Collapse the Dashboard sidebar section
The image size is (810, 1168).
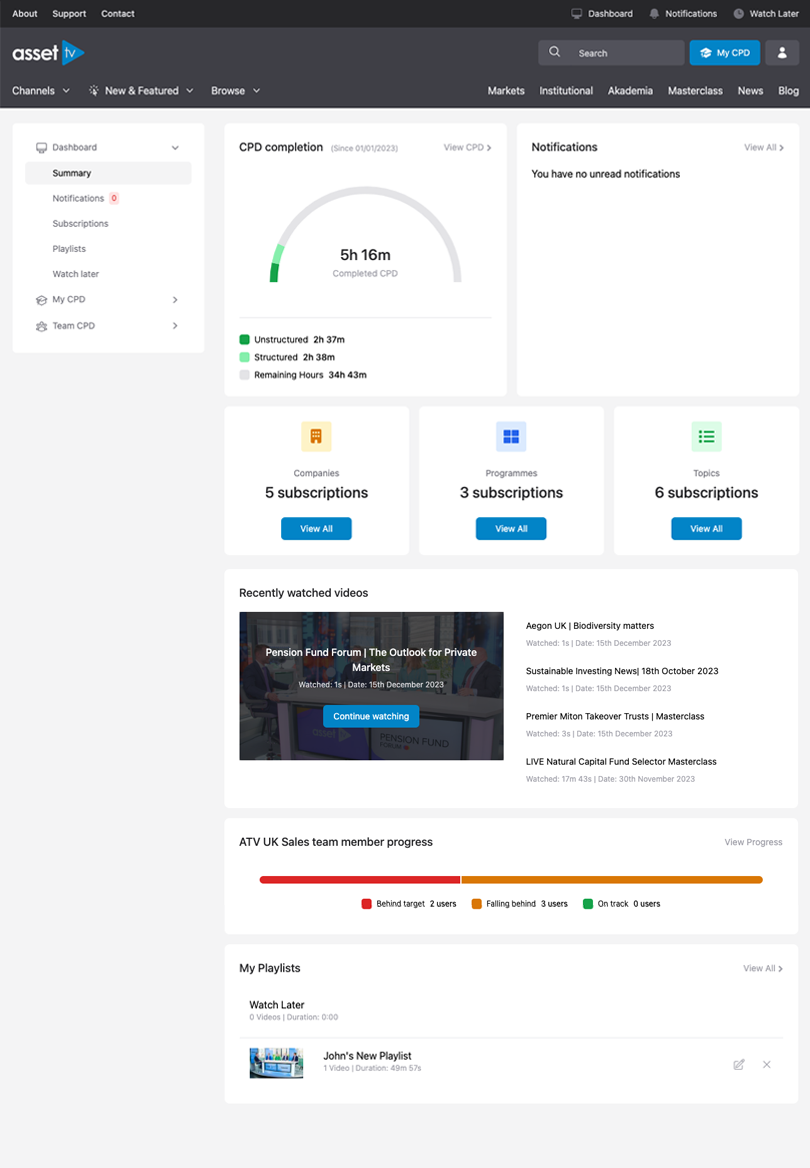[x=175, y=148]
